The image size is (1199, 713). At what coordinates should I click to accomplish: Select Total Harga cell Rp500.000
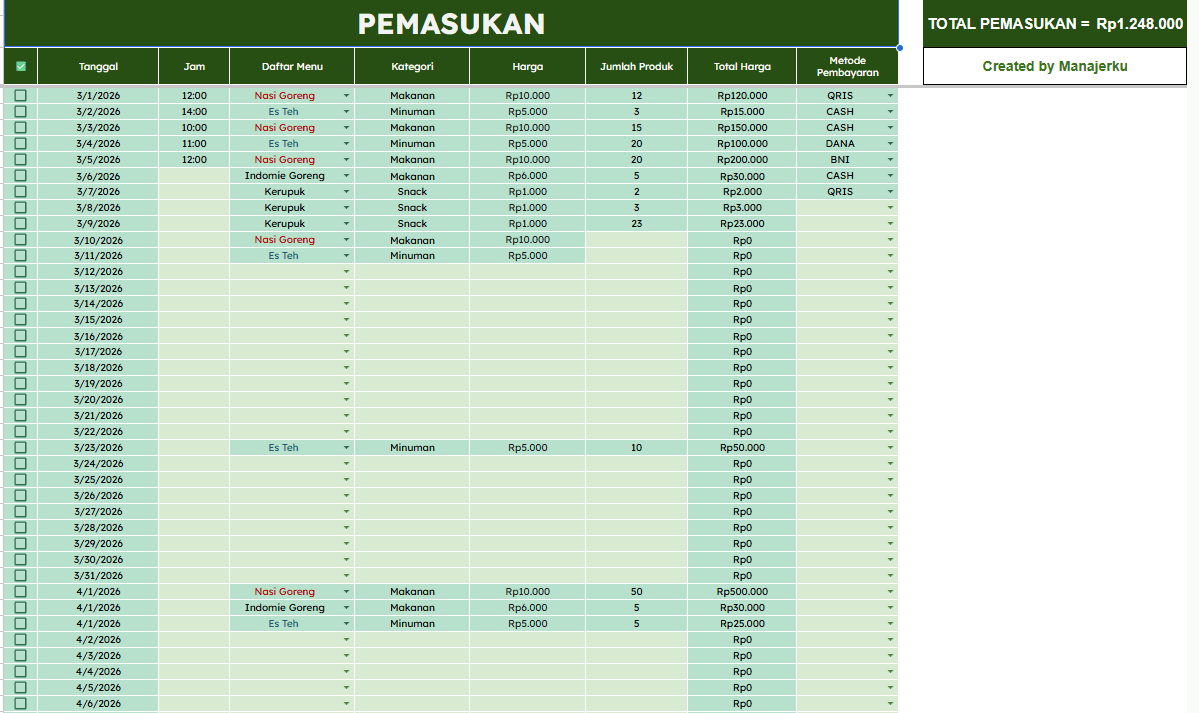coord(742,591)
